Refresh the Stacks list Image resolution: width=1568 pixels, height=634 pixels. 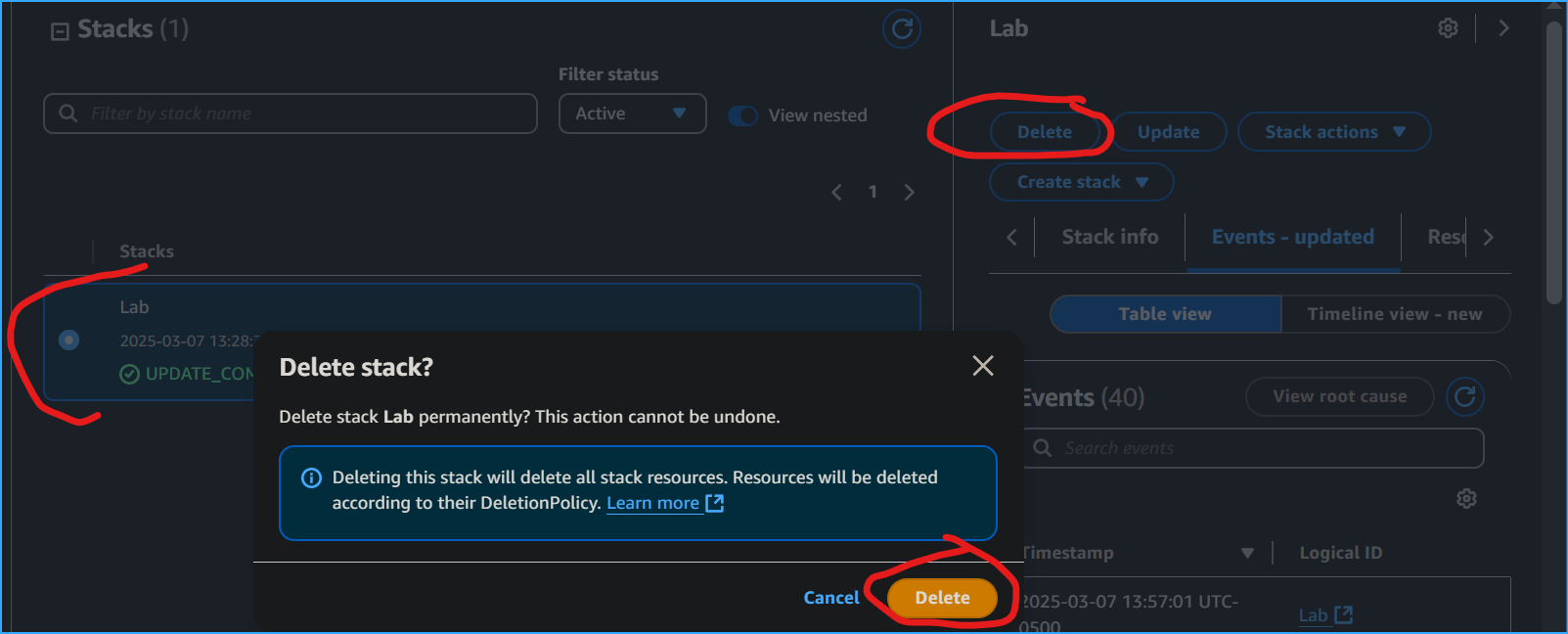click(902, 29)
